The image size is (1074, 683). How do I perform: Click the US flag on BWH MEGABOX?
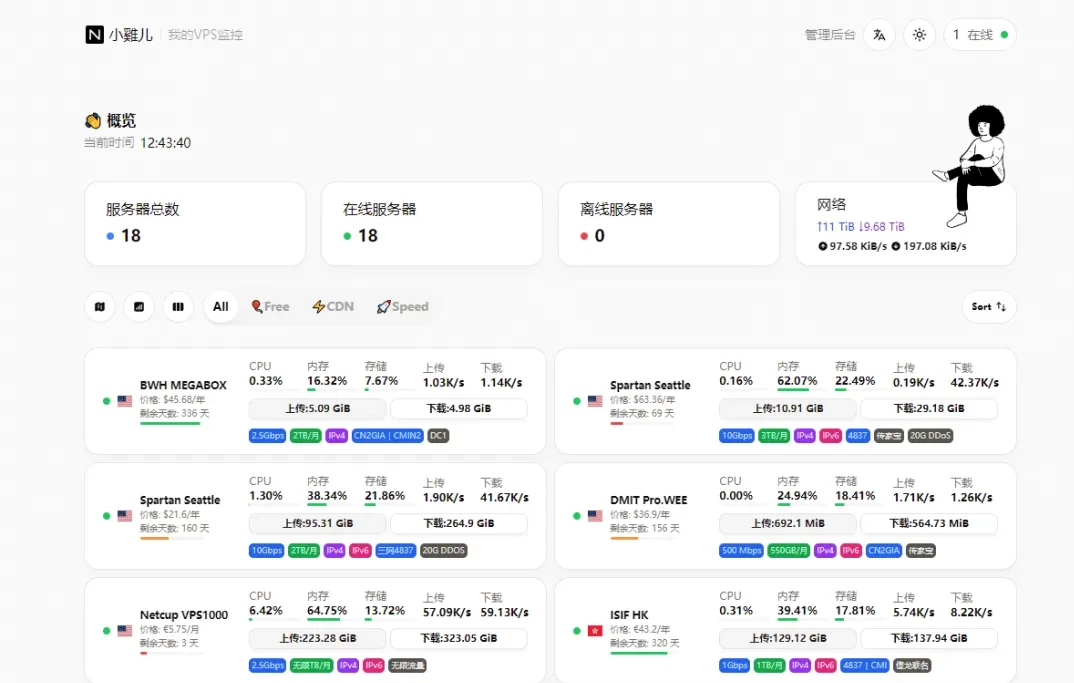coord(125,401)
